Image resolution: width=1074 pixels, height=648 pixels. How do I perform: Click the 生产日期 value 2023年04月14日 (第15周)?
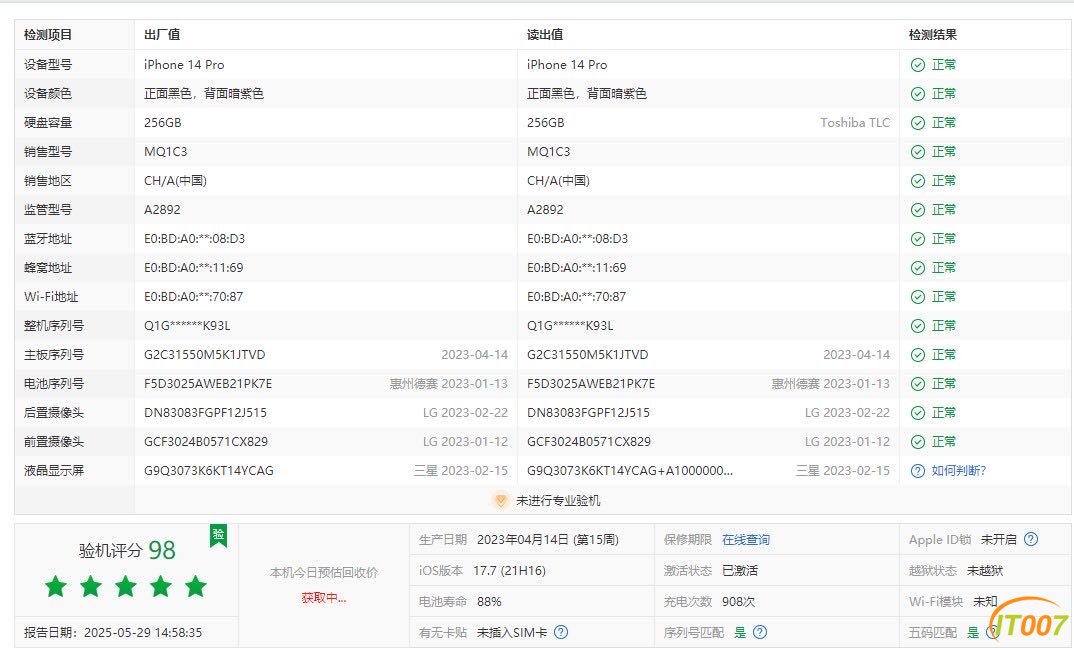click(x=548, y=540)
